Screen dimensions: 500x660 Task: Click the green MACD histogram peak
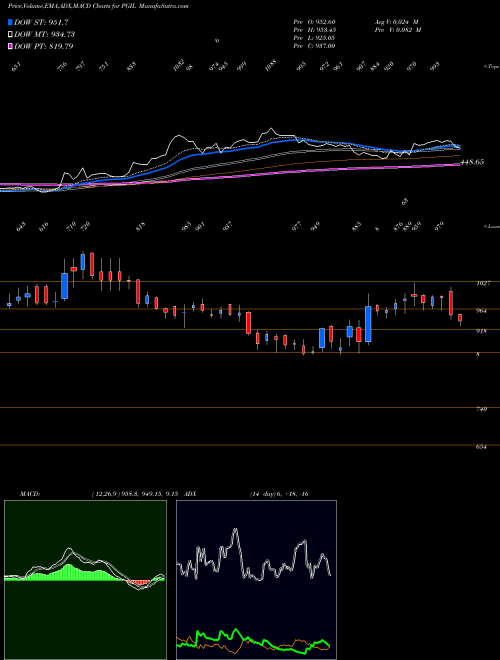[x=69, y=572]
